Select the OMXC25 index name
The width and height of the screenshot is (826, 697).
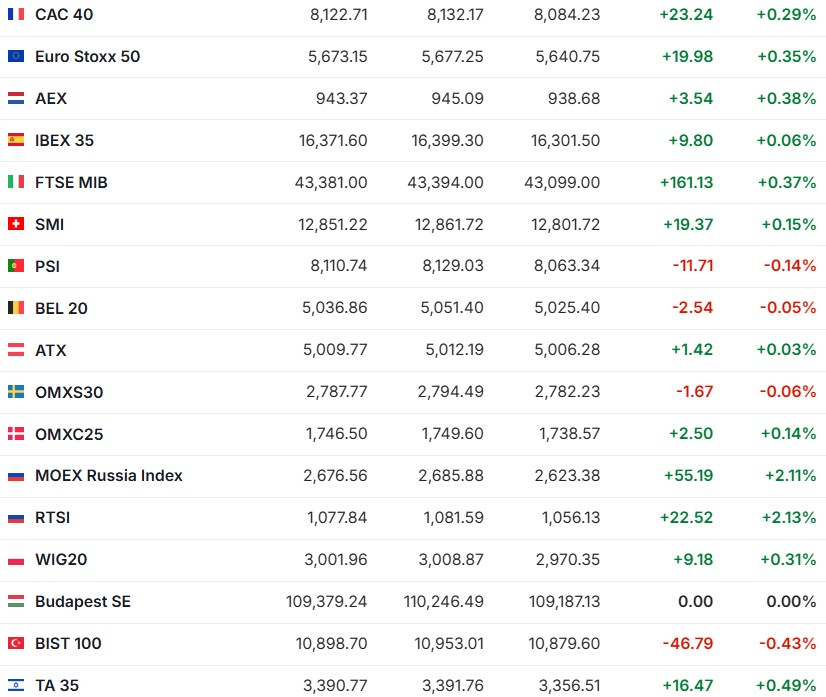tap(68, 434)
